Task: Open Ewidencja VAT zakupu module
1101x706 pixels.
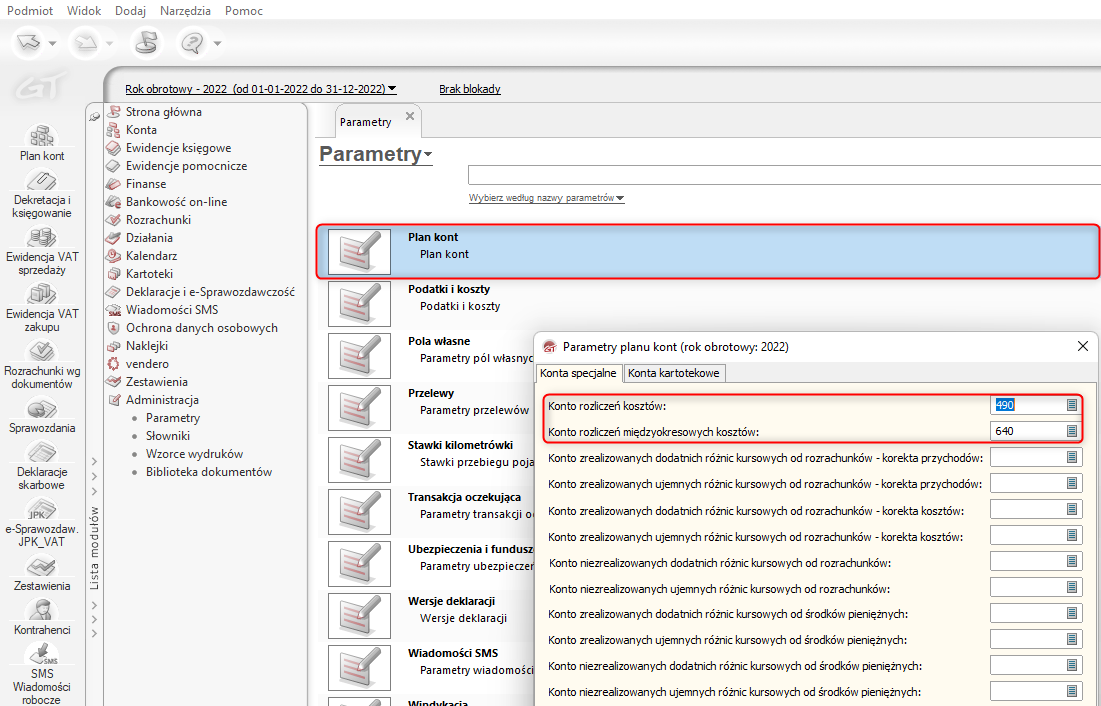Action: [42, 304]
